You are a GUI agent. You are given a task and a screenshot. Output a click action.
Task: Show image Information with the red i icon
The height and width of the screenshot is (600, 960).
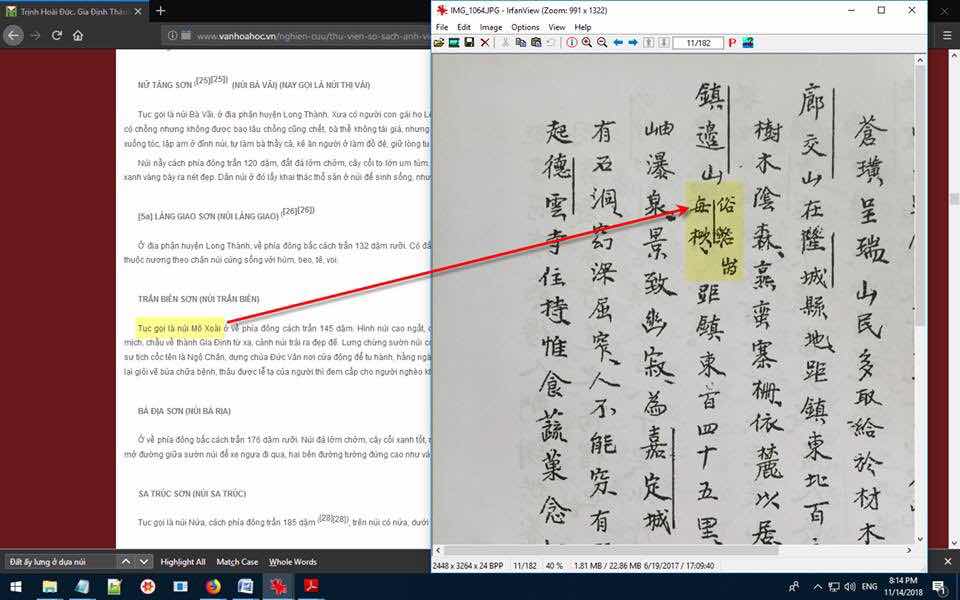(x=572, y=42)
